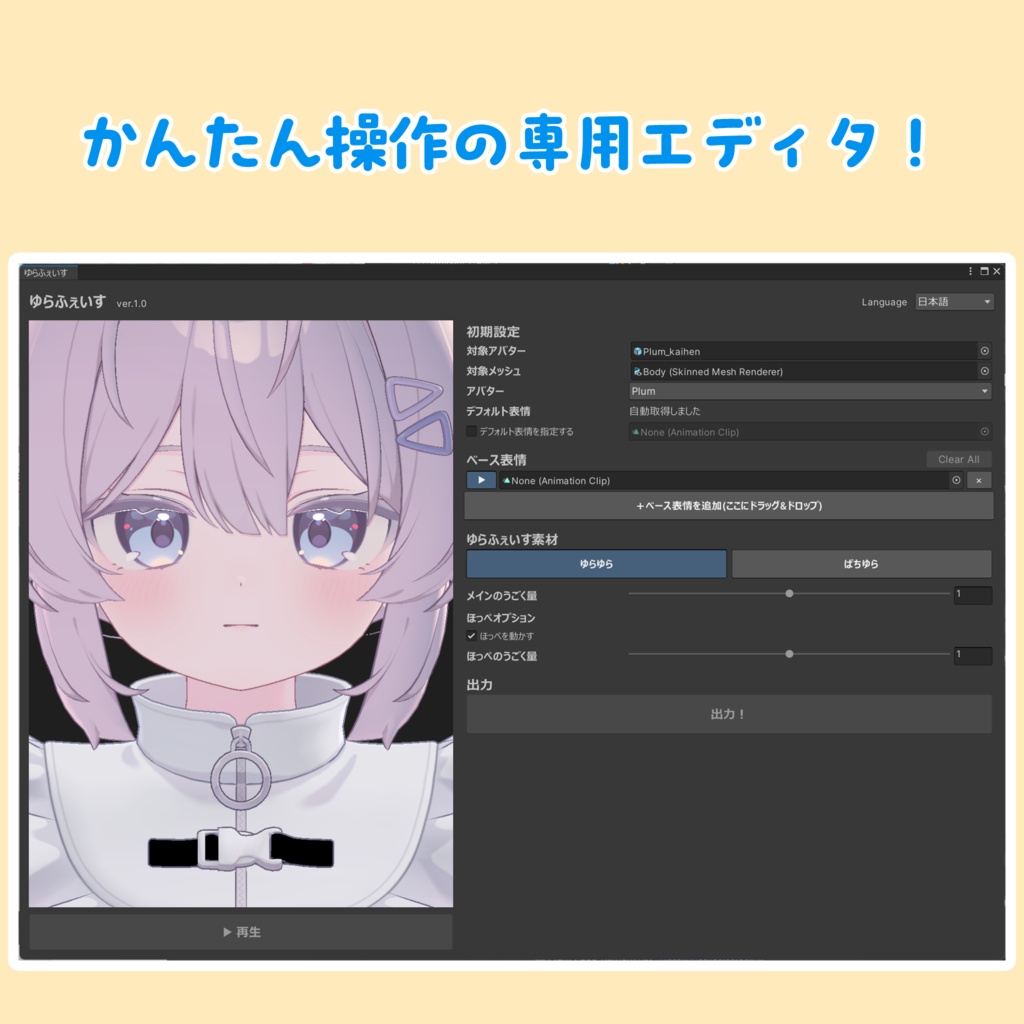Click ほっぺのうごく量 value field
The height and width of the screenshot is (1024, 1024).
pos(972,654)
